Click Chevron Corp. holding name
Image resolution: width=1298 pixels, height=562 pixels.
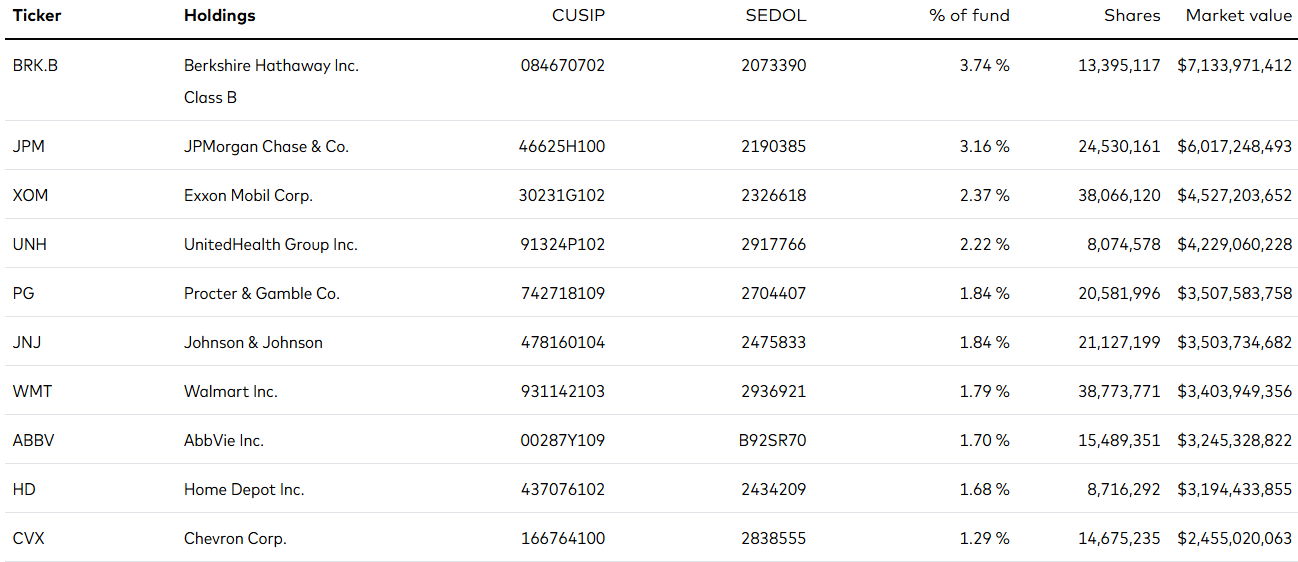(235, 539)
